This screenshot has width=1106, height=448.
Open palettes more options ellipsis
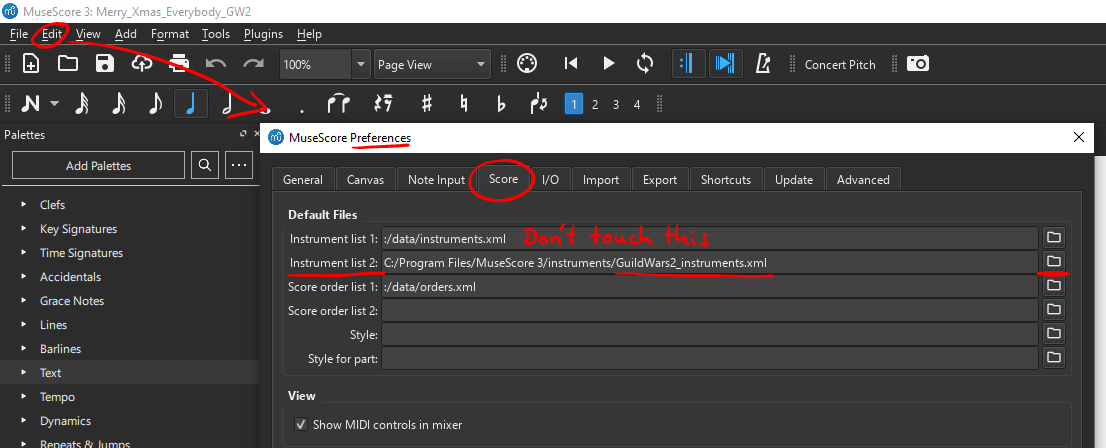tap(239, 166)
